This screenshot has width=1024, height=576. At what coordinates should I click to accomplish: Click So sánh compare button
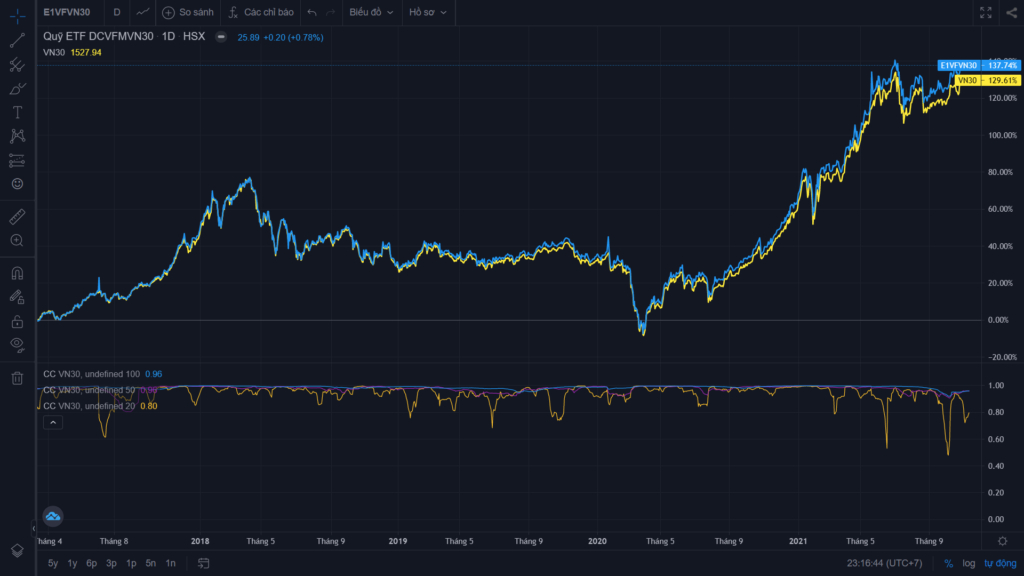[x=188, y=12]
